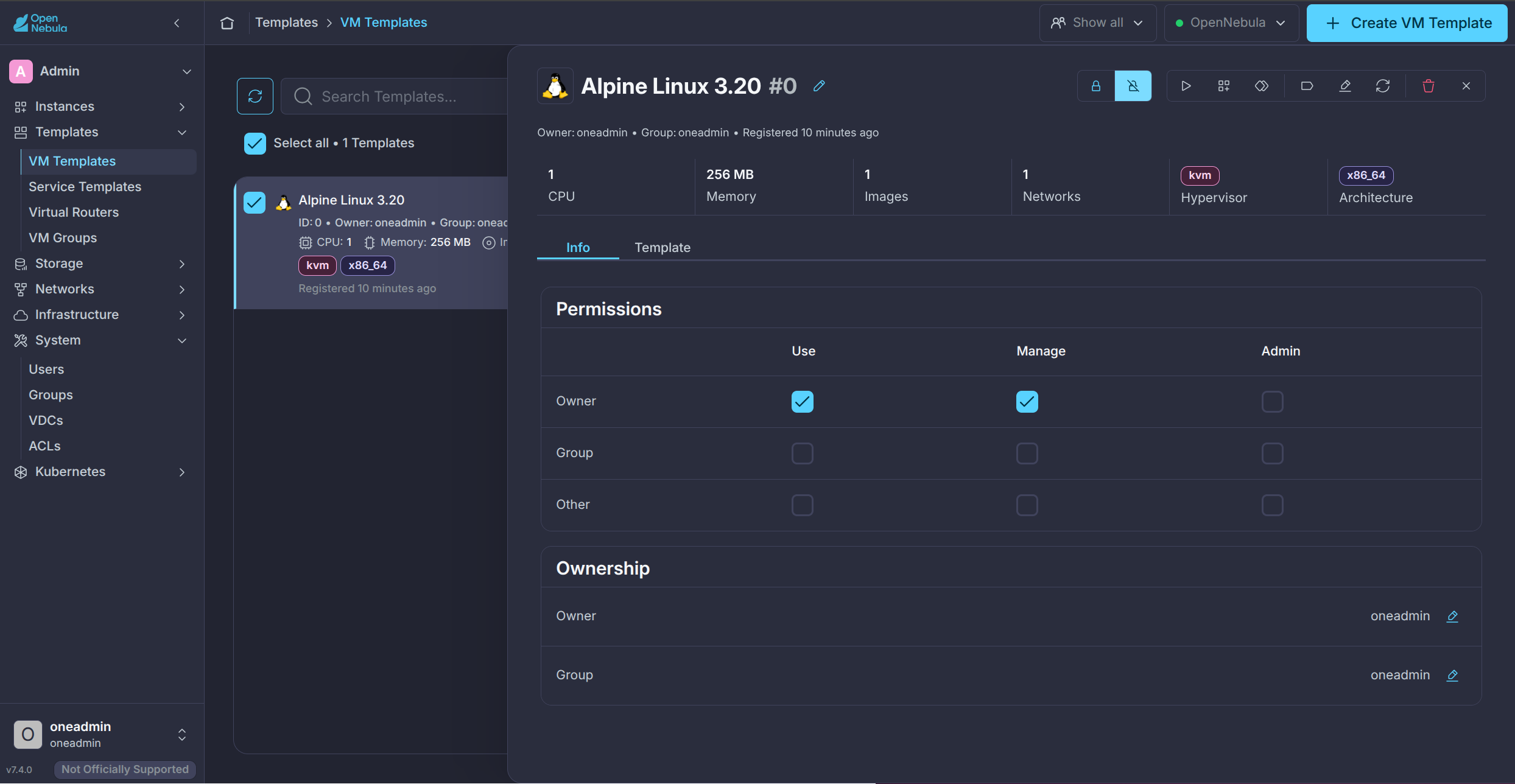
Task: Go to Groups under System
Action: (109, 395)
